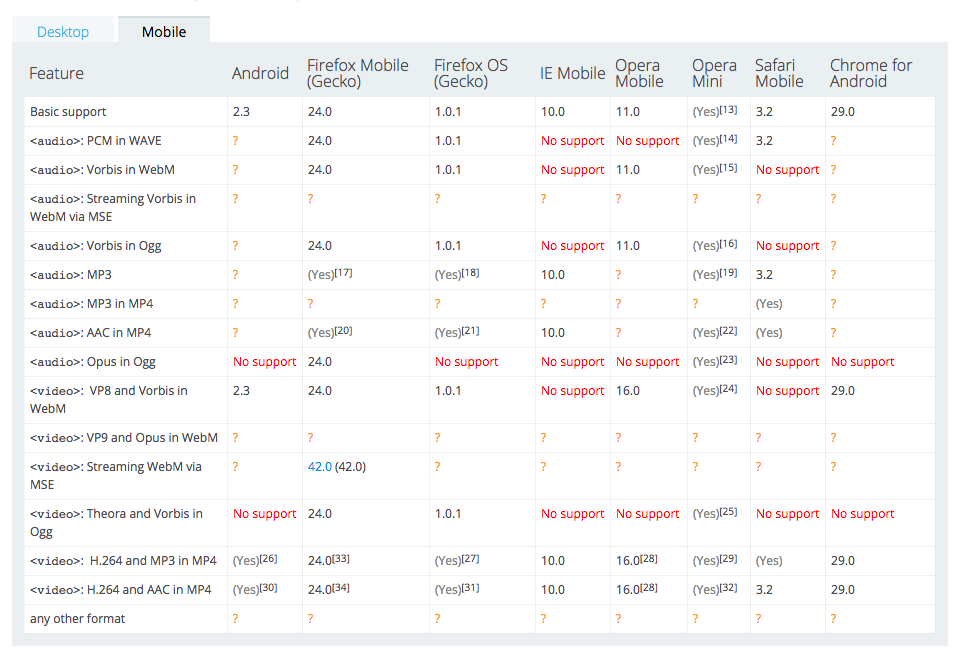
Task: Select 29.0 in the Basic support row
Action: pyautogui.click(x=843, y=112)
